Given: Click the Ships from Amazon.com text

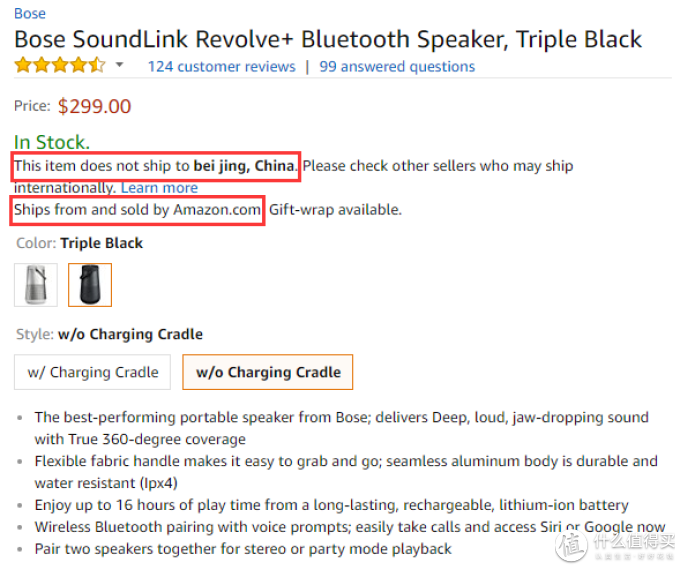Looking at the screenshot, I should tap(137, 210).
